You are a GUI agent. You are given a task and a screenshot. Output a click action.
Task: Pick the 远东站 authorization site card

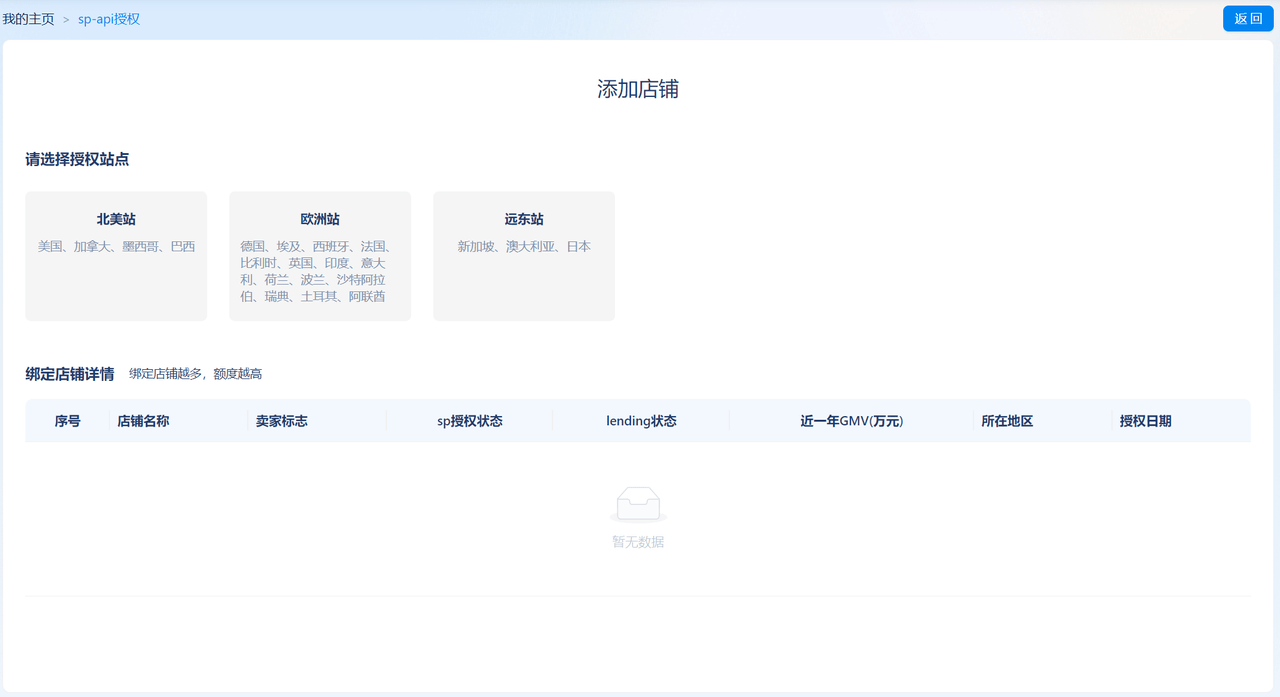[x=524, y=256]
